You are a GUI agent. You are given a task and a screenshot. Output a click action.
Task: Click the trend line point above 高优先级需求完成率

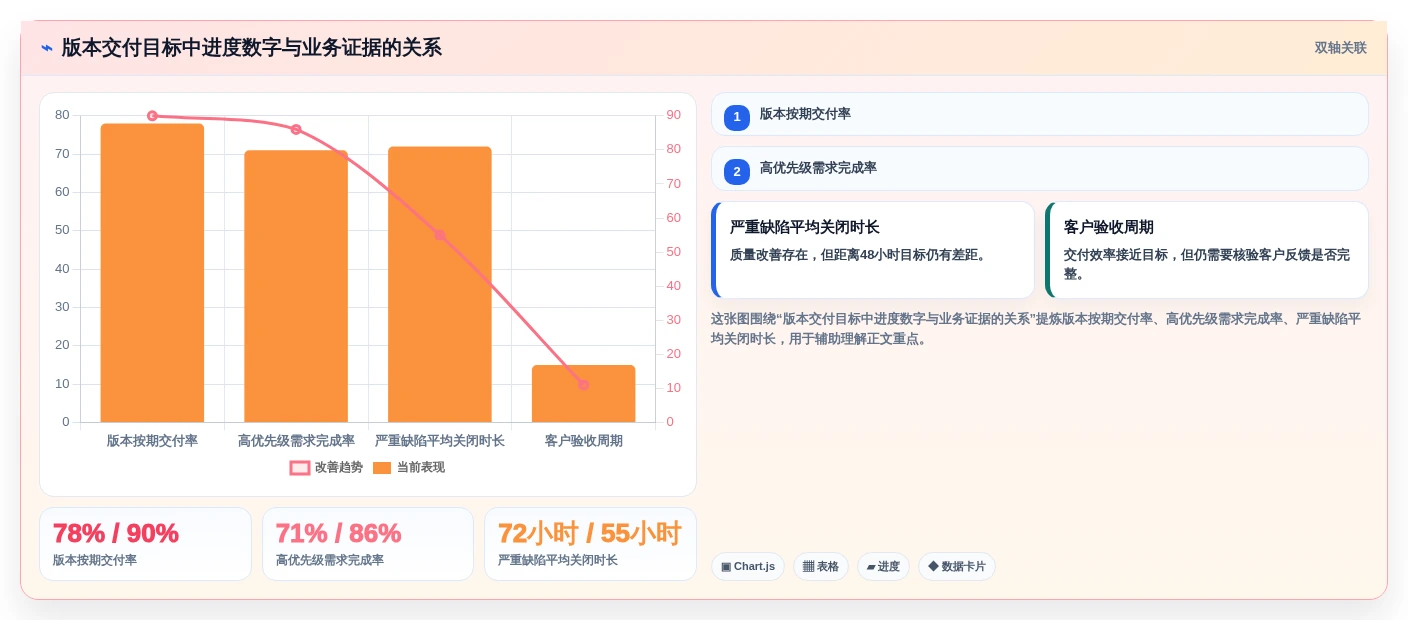click(296, 130)
